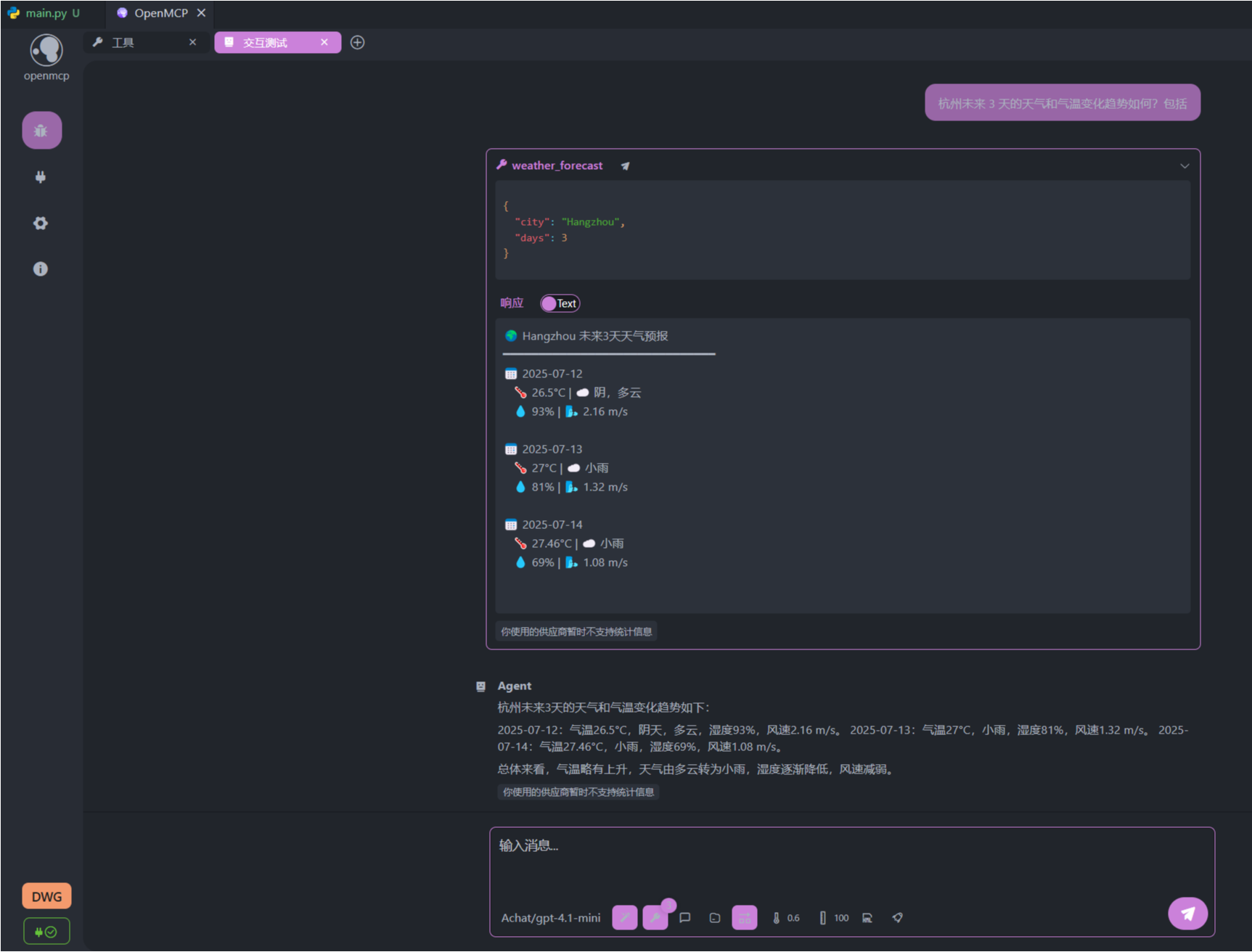Click the 2025-07-14 forecast date
Viewport: 1252px width, 952px height.
552,525
